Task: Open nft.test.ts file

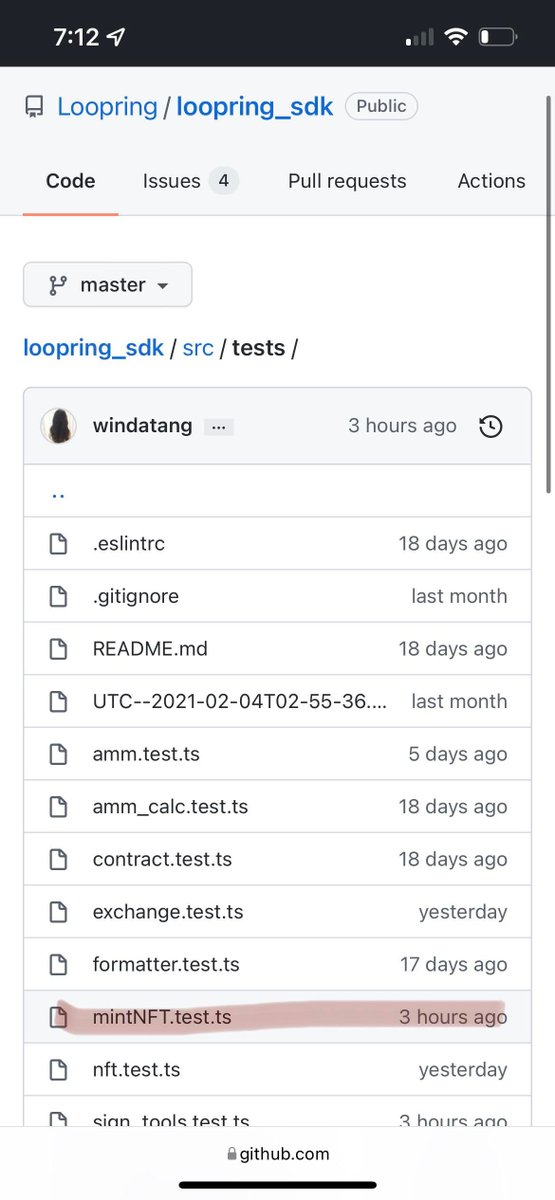Action: pyautogui.click(x=136, y=1070)
